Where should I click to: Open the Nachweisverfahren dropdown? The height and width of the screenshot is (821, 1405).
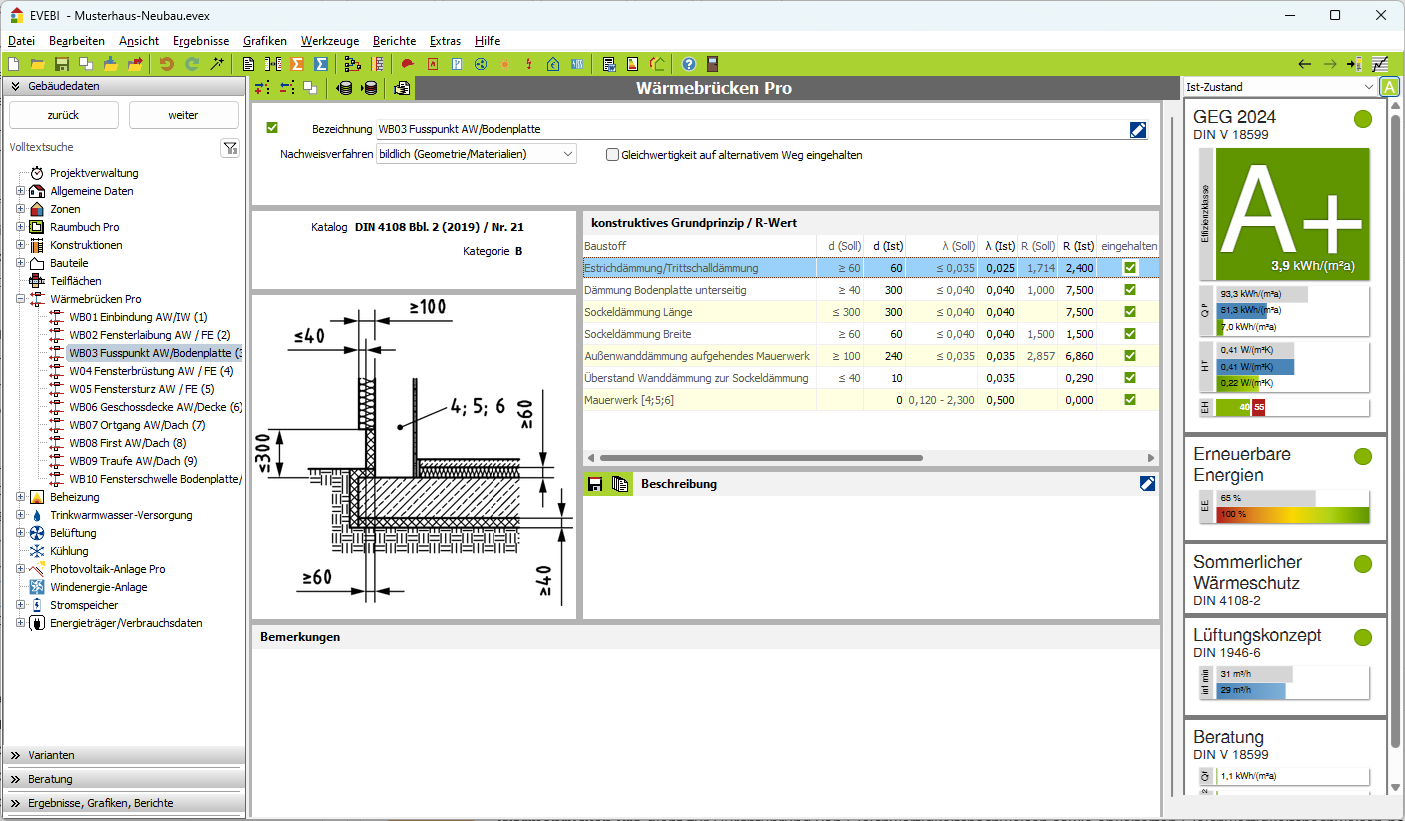click(568, 154)
